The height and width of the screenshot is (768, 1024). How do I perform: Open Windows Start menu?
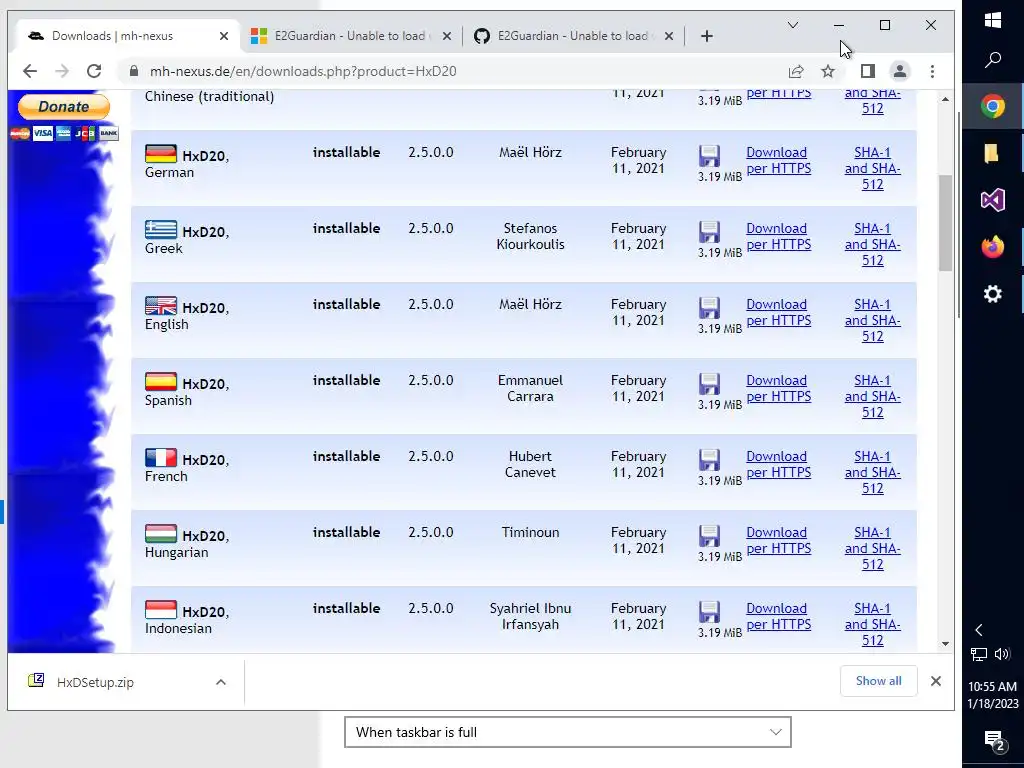coord(993,20)
